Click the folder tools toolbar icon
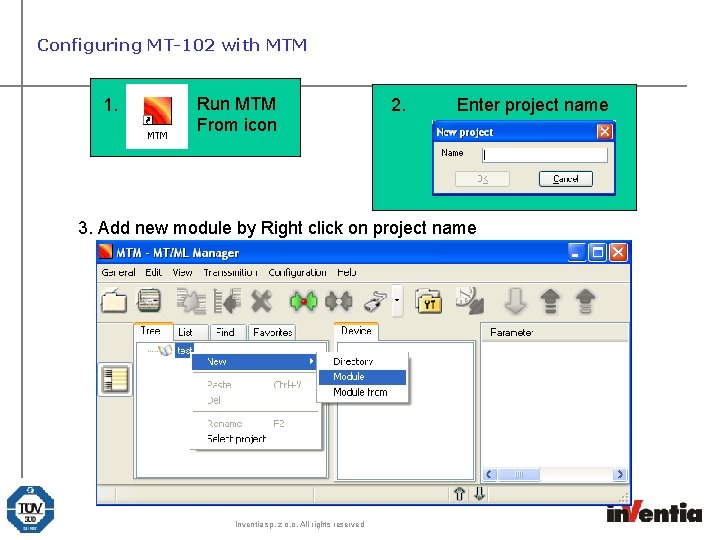Image resolution: width=720 pixels, height=540 pixels. (429, 301)
